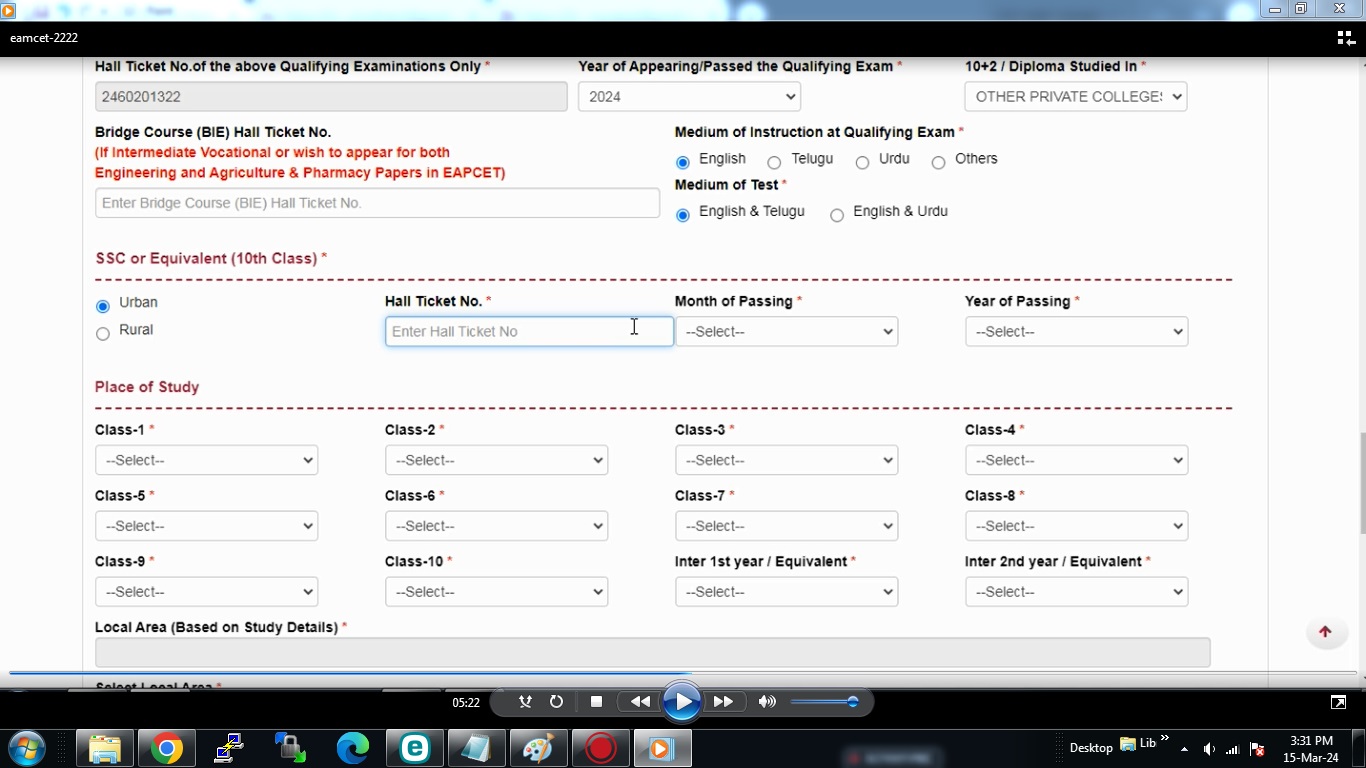
Task: Select Others medium of instruction
Action: (x=938, y=162)
